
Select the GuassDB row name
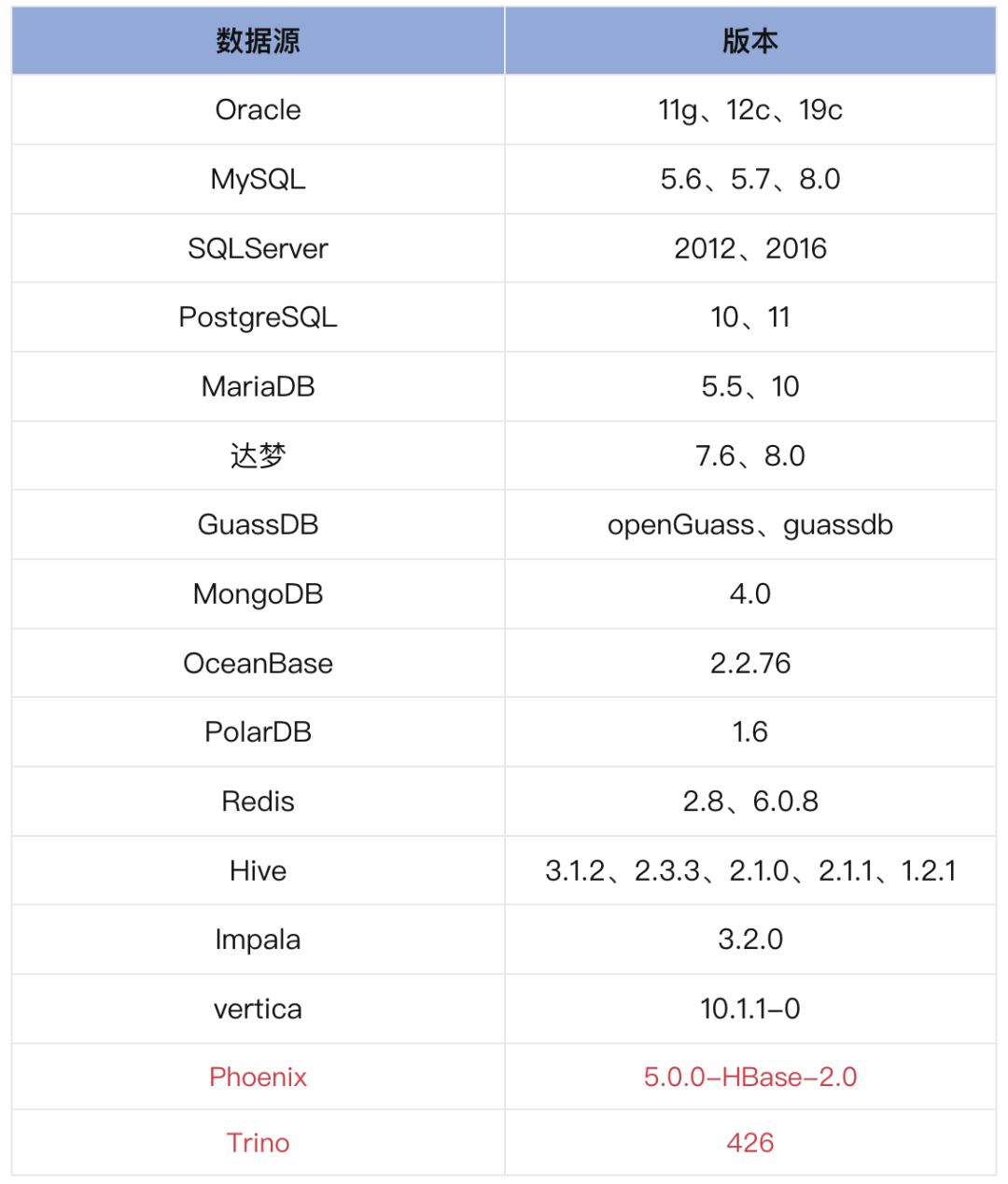click(x=258, y=524)
